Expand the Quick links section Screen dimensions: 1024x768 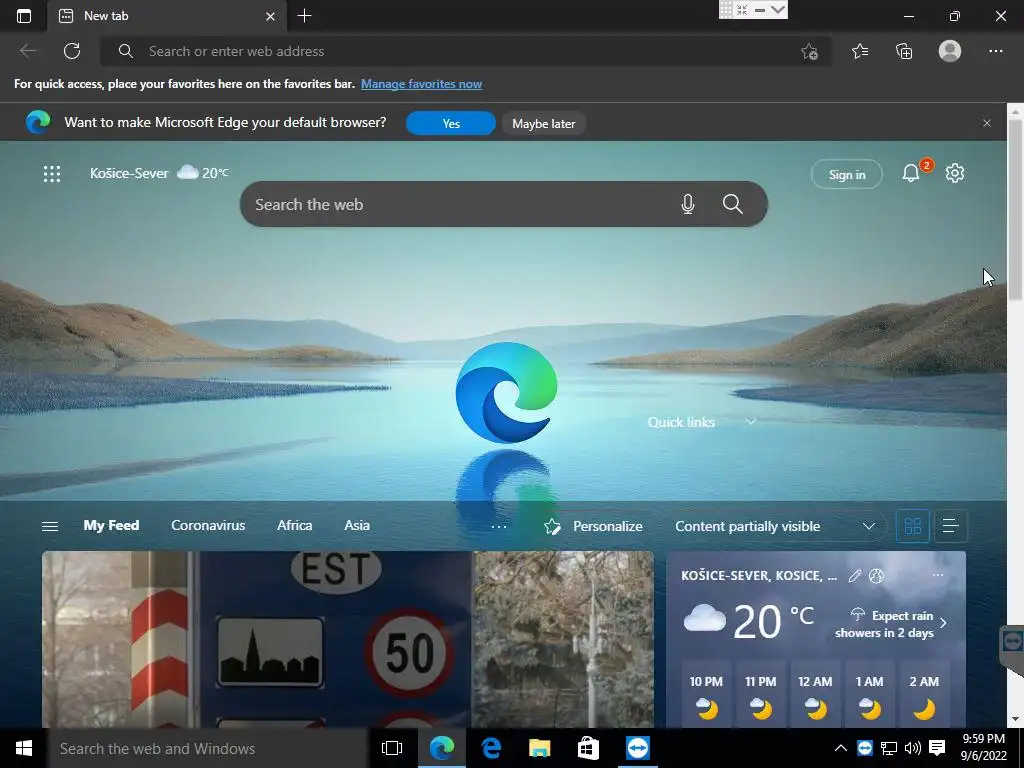coord(750,422)
